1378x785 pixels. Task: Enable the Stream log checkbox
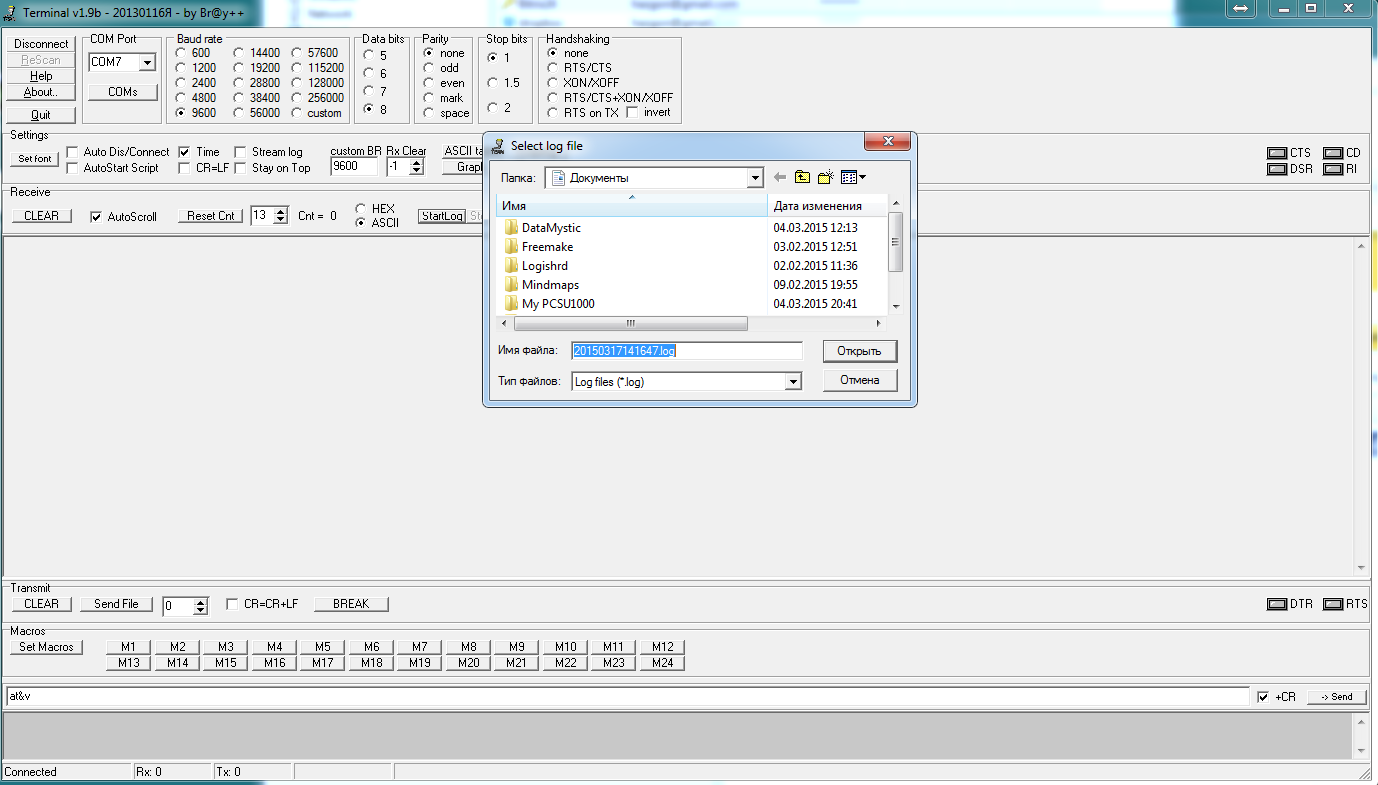click(x=241, y=152)
